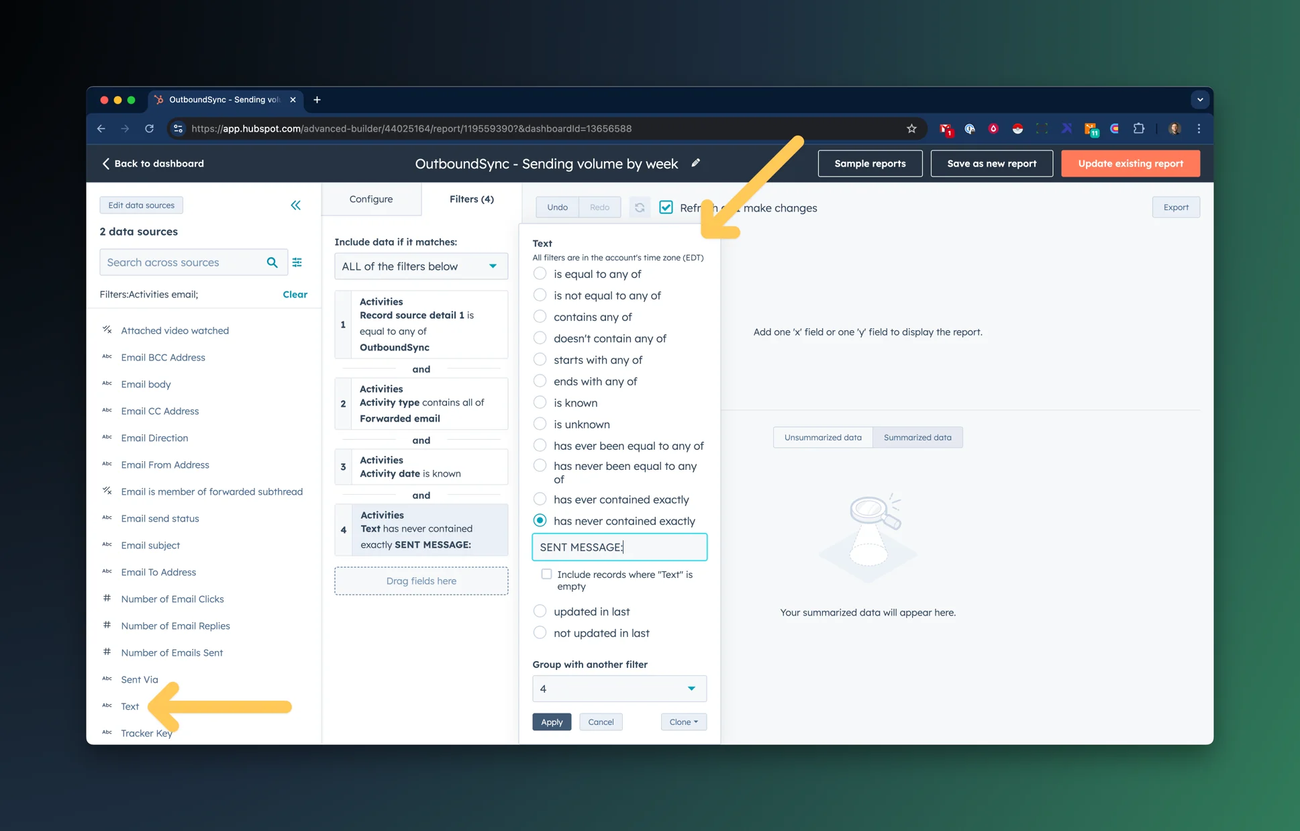Clear the Activities email filters
1300x831 pixels.
(294, 294)
